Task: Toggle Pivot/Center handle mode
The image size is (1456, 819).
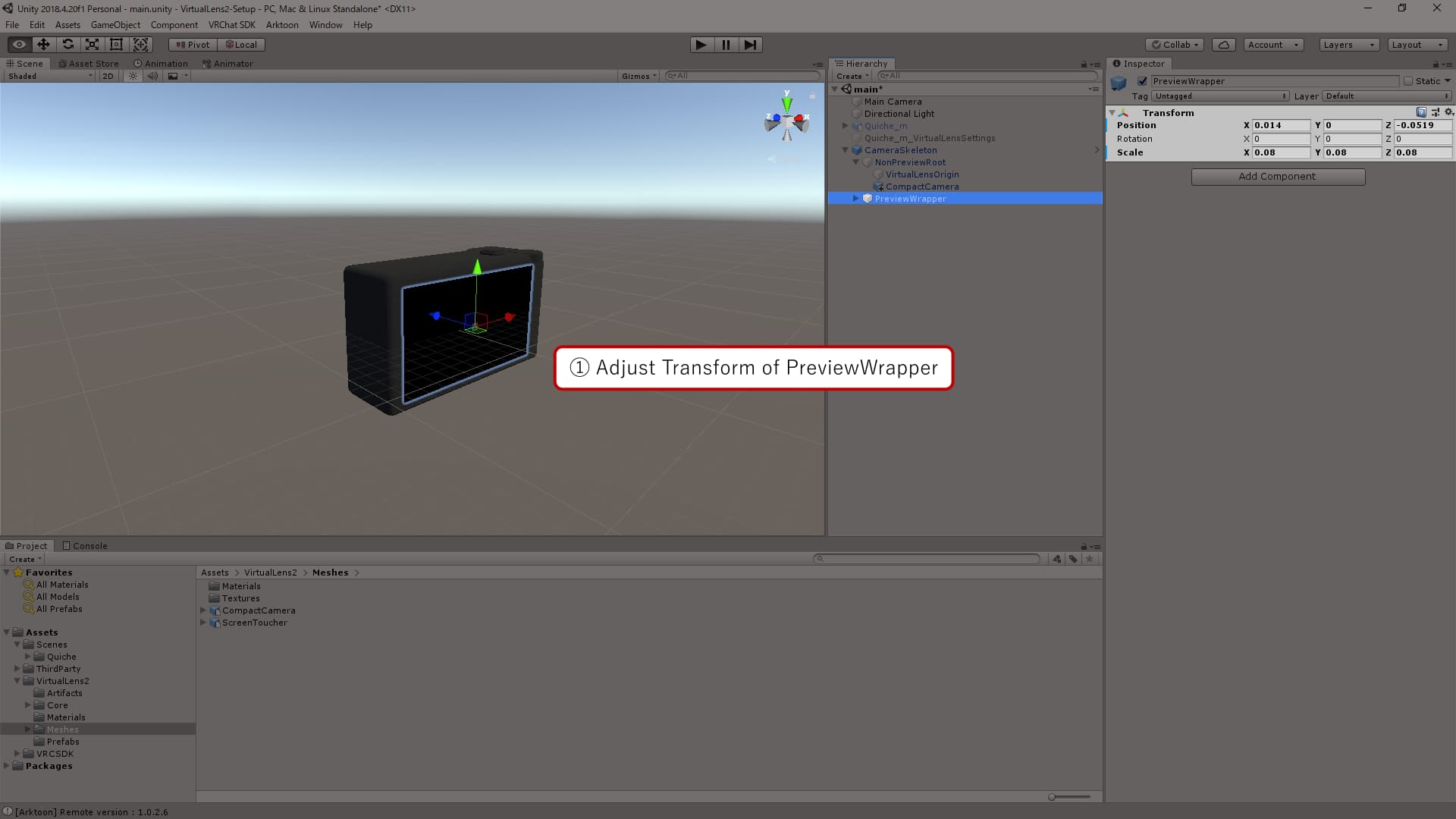Action: [x=193, y=45]
